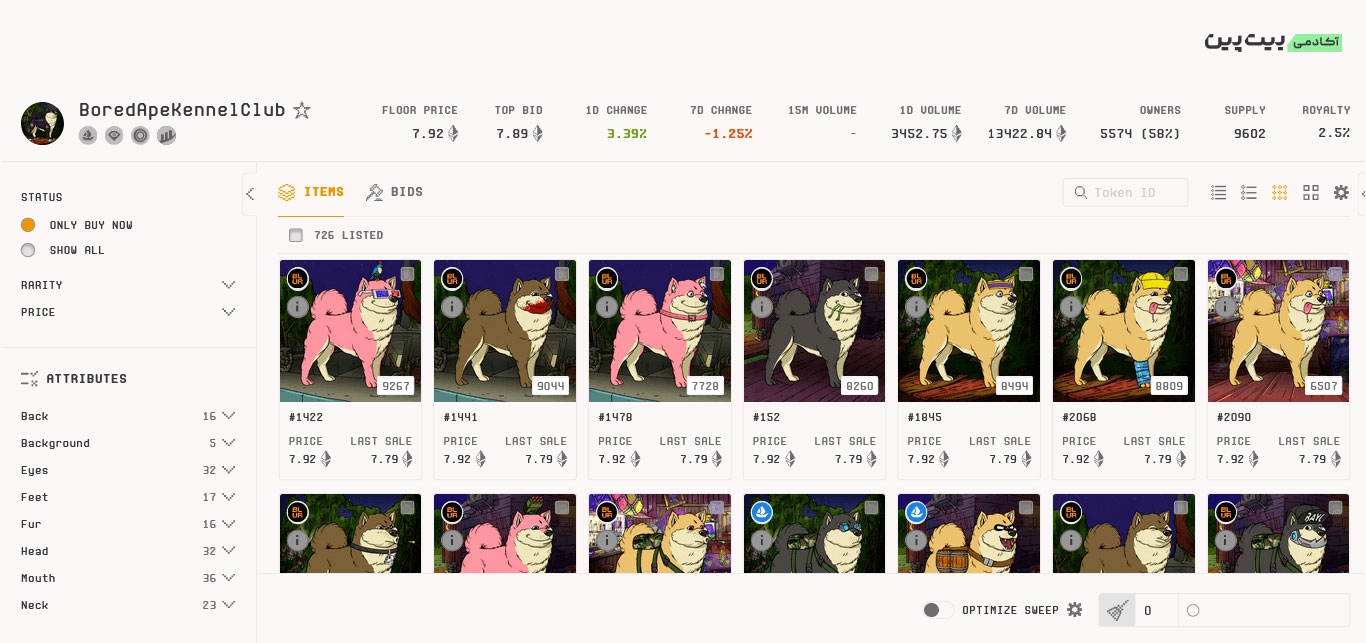
Task: Click the OpenSea badge on gray dog with goggles
Action: pyautogui.click(x=761, y=513)
